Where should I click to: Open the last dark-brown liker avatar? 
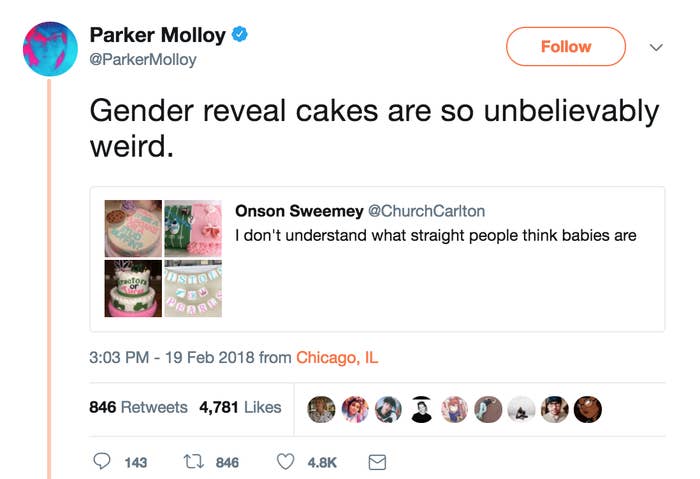pos(588,409)
